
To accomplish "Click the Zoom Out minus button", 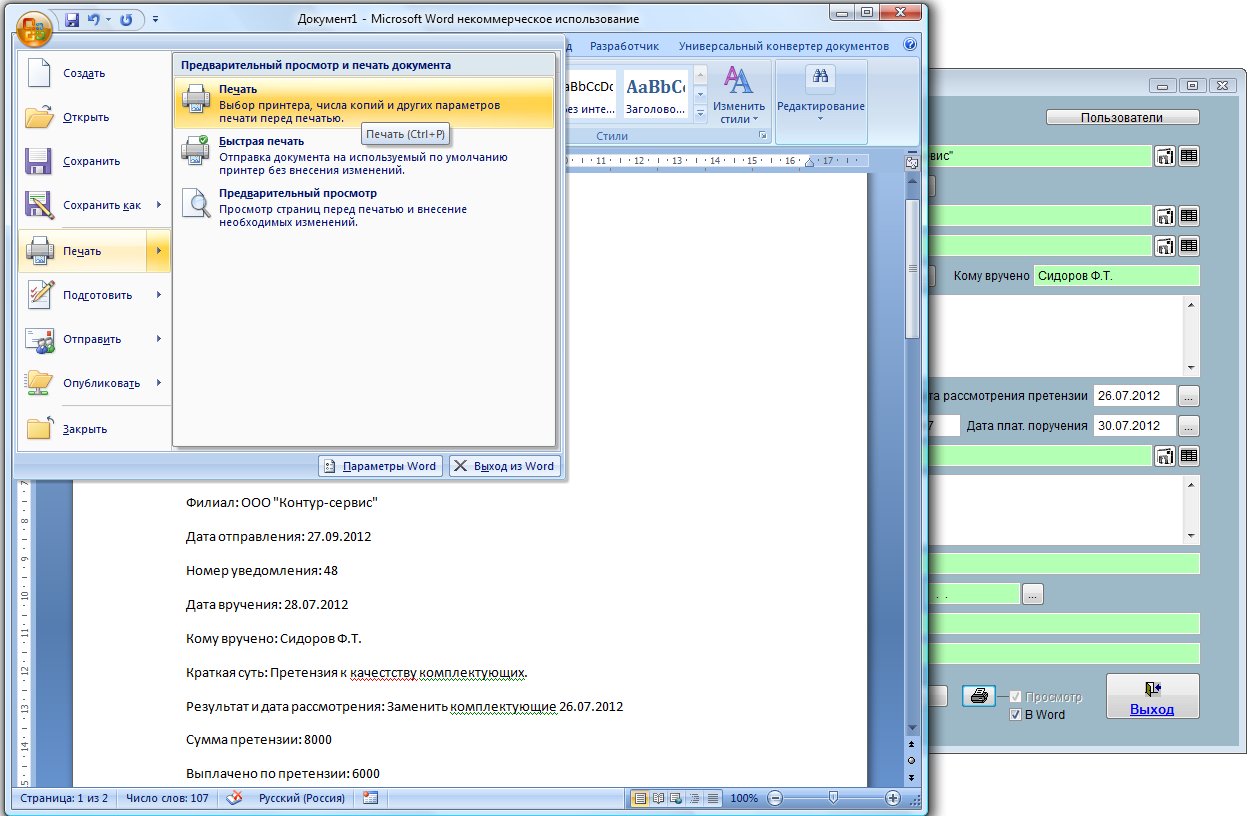I will tap(775, 798).
